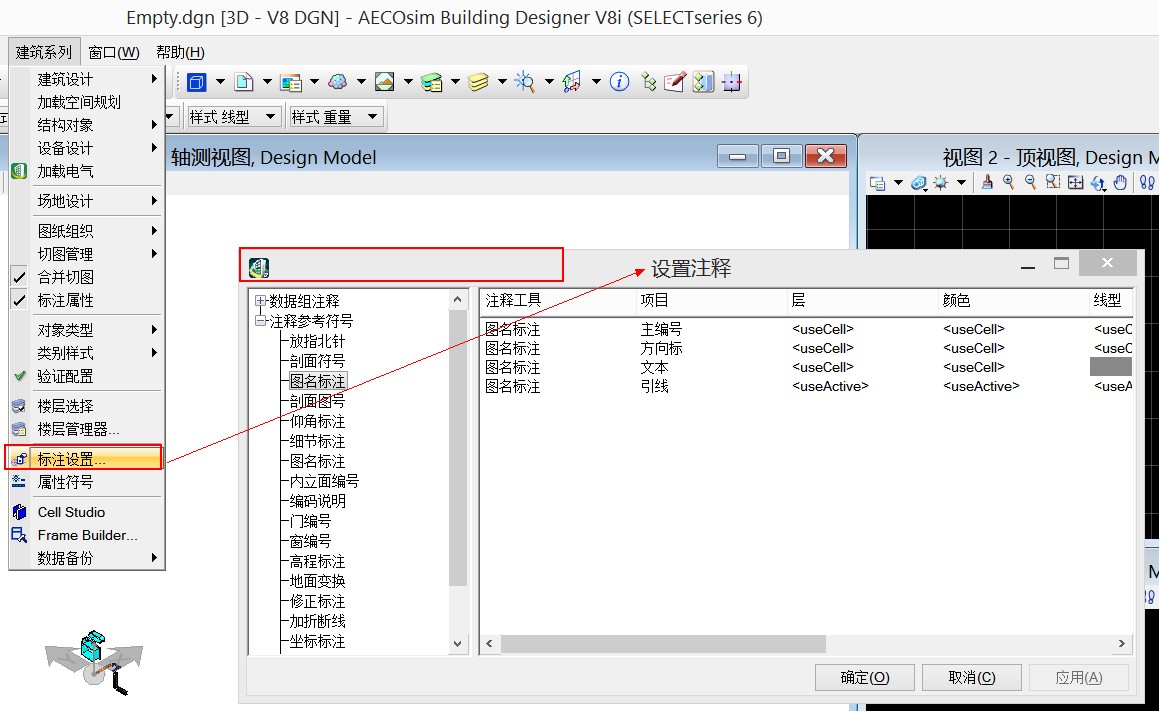Click <useActive> in the 层 column
Screen dimensions: 1159x711
[830, 386]
